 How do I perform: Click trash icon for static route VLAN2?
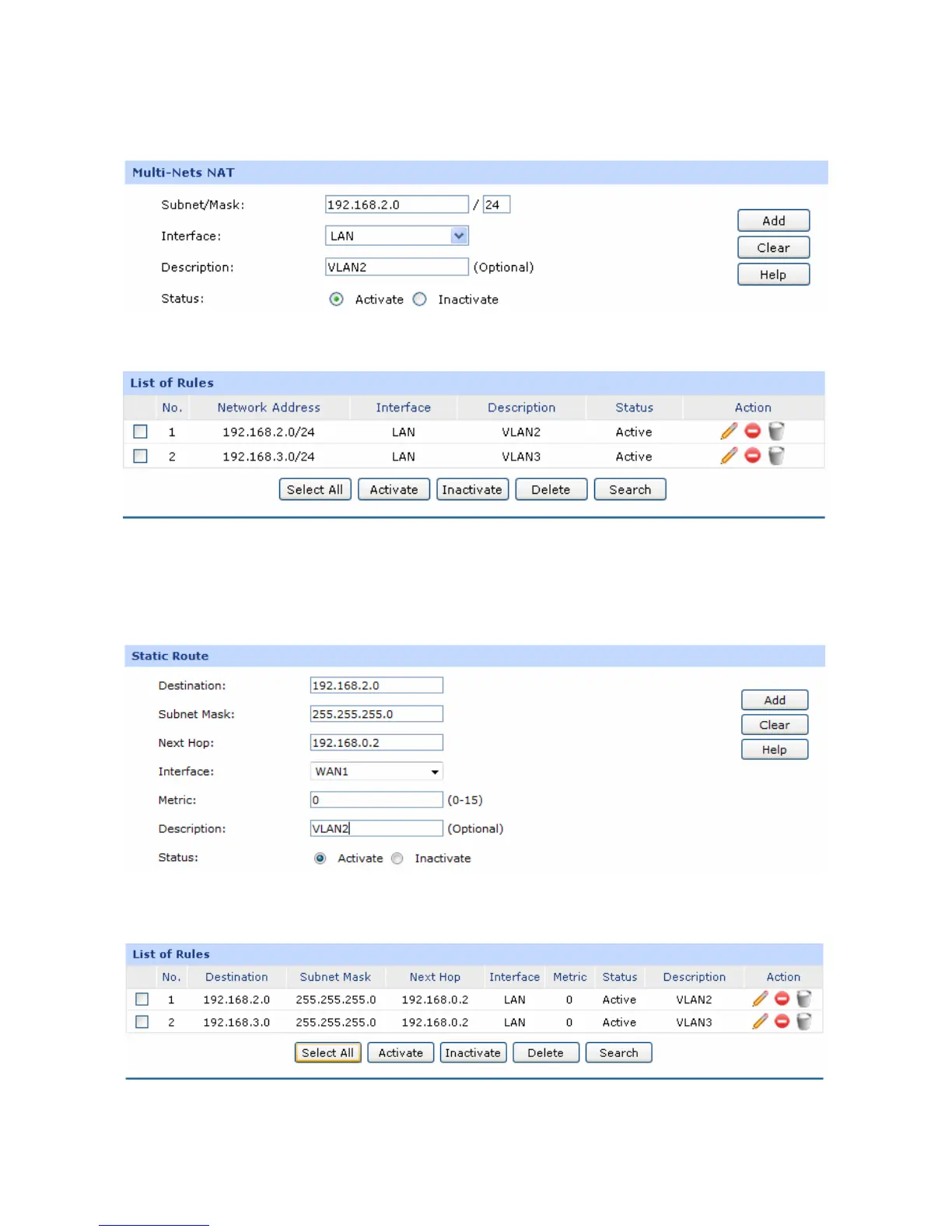point(804,999)
